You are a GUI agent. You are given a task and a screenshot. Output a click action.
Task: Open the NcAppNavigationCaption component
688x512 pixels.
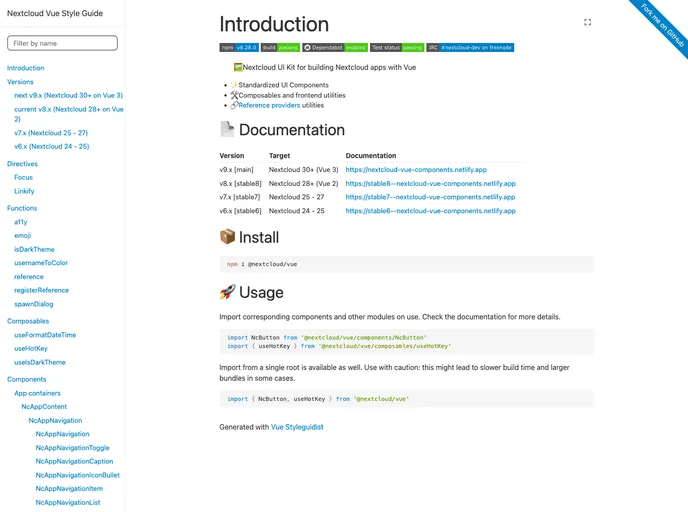pyautogui.click(x=74, y=461)
